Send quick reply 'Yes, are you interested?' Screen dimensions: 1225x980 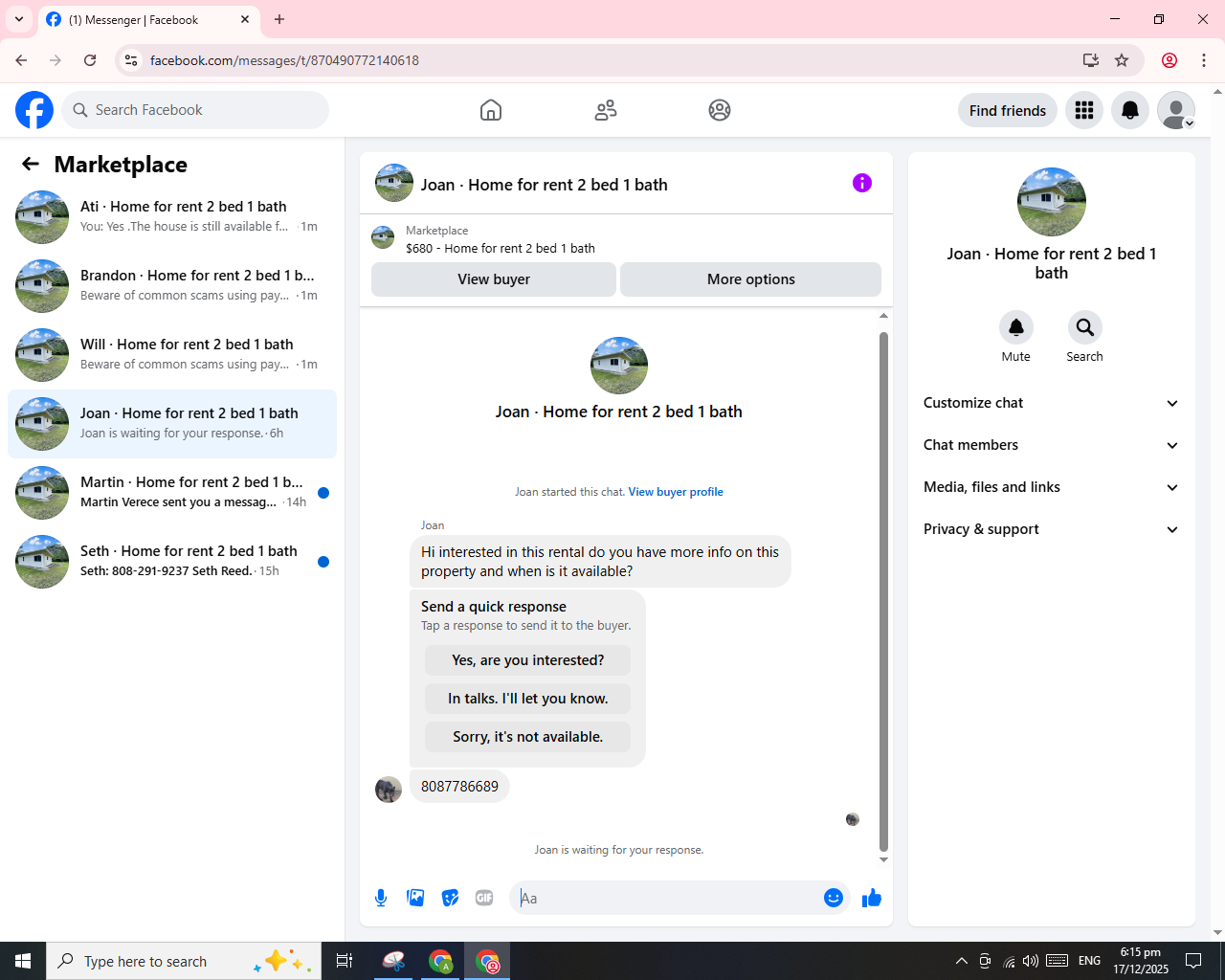coord(527,660)
